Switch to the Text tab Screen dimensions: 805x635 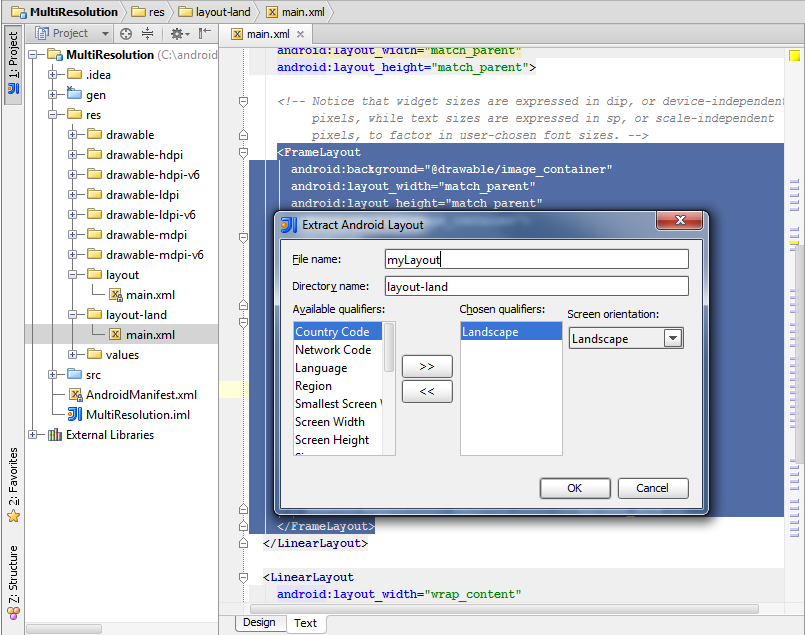click(x=305, y=623)
